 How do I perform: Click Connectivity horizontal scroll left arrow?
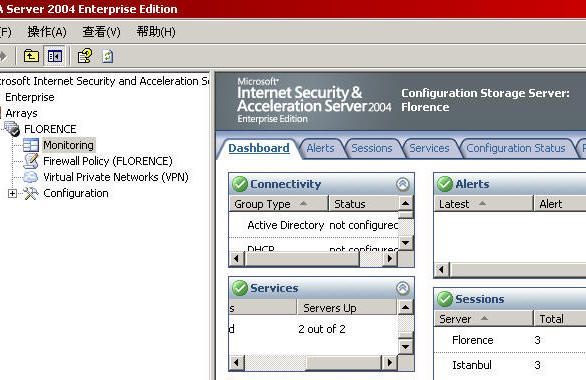click(x=237, y=259)
